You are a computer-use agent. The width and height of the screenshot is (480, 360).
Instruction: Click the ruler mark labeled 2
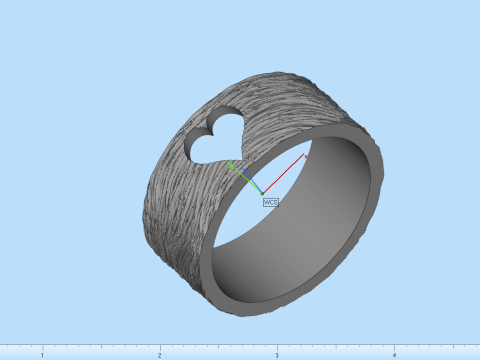tap(160, 355)
